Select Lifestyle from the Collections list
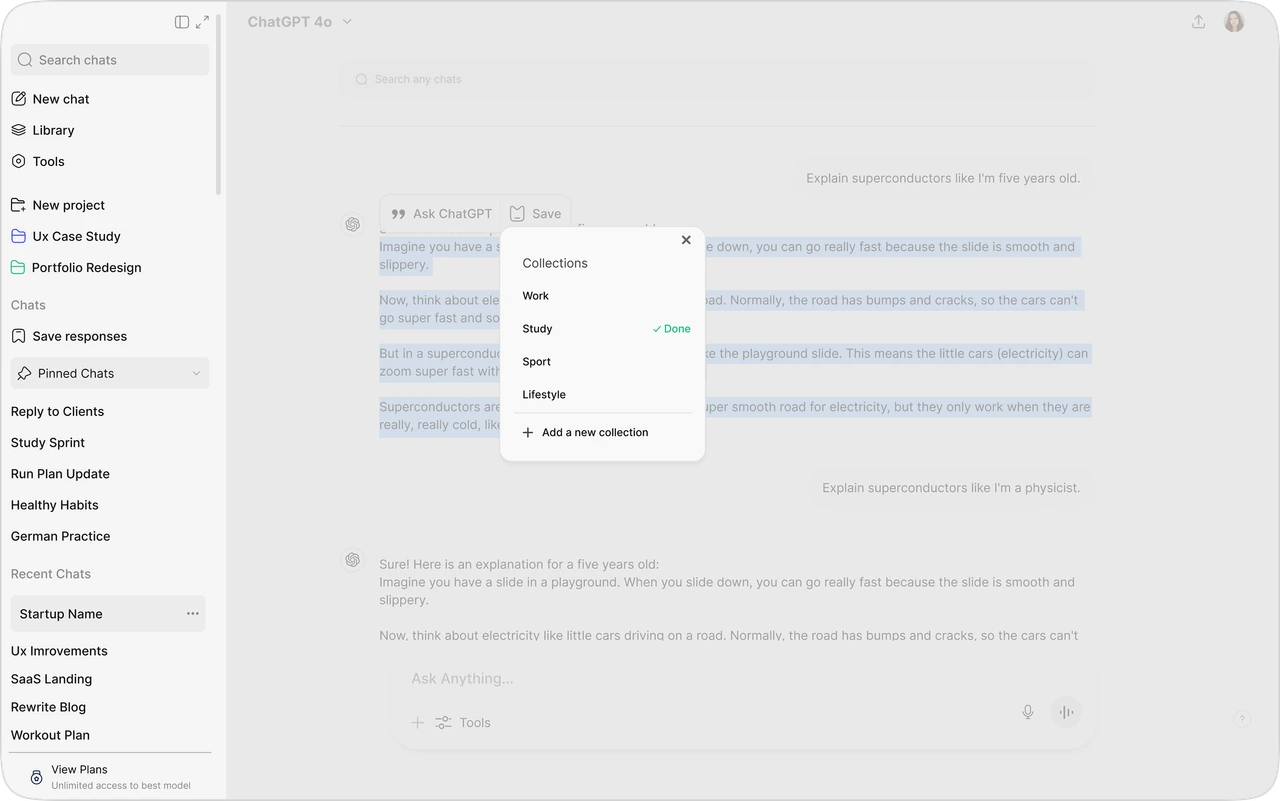Image resolution: width=1280 pixels, height=801 pixels. click(x=543, y=394)
